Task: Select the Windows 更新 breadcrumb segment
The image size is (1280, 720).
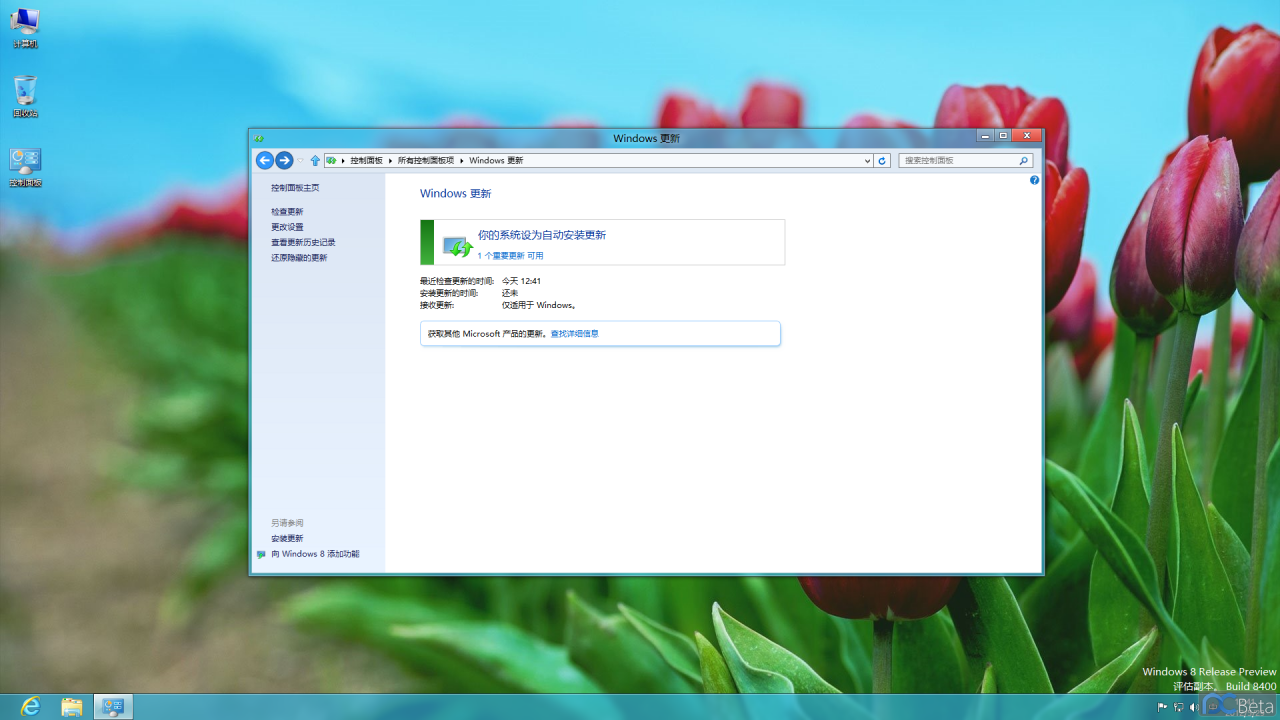Action: tap(496, 160)
